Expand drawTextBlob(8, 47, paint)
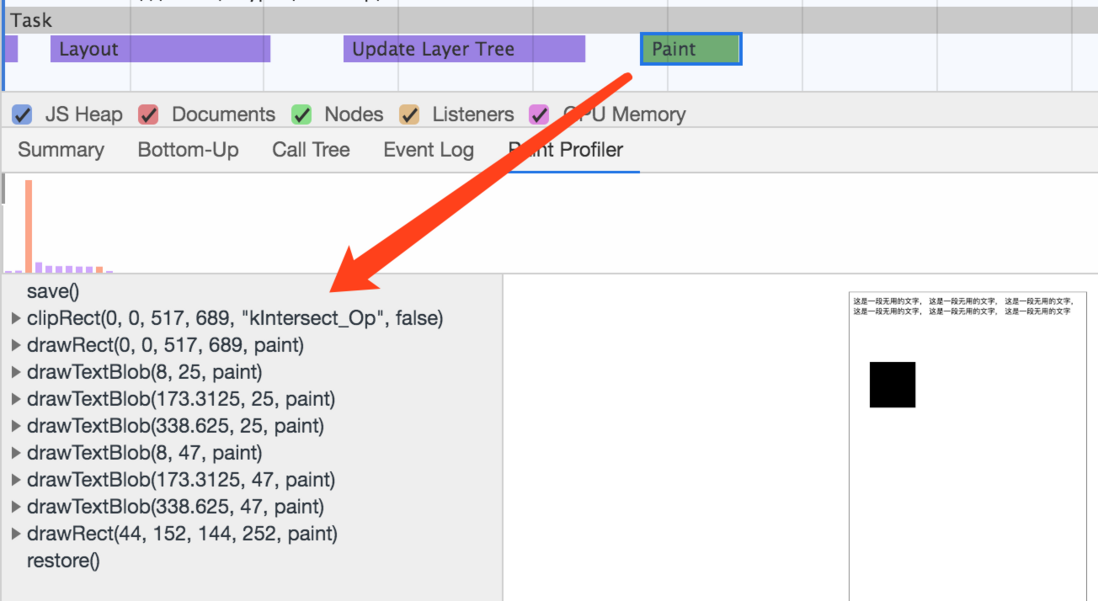The width and height of the screenshot is (1098, 601). click(x=16, y=453)
